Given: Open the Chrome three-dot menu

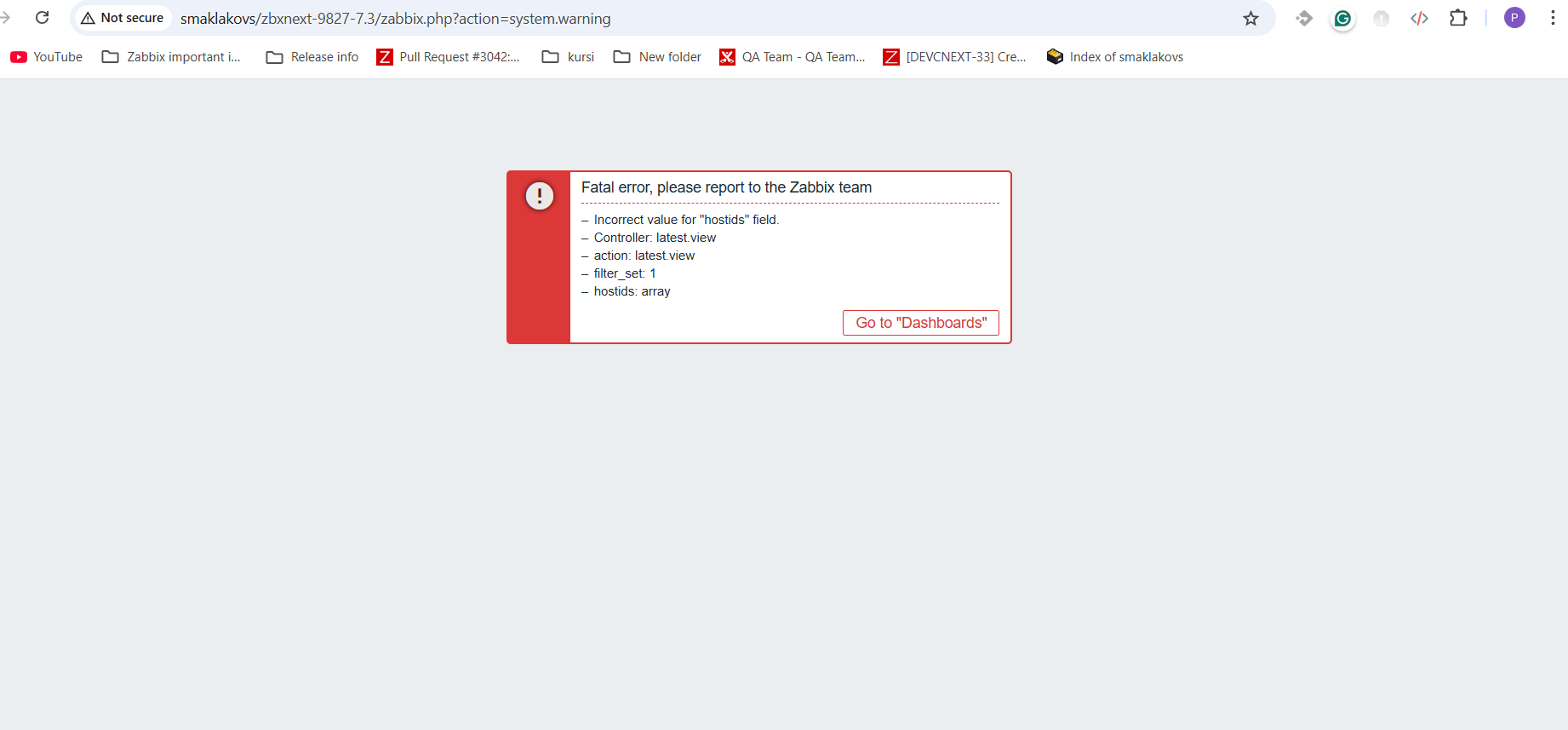Looking at the screenshot, I should coord(1553,18).
